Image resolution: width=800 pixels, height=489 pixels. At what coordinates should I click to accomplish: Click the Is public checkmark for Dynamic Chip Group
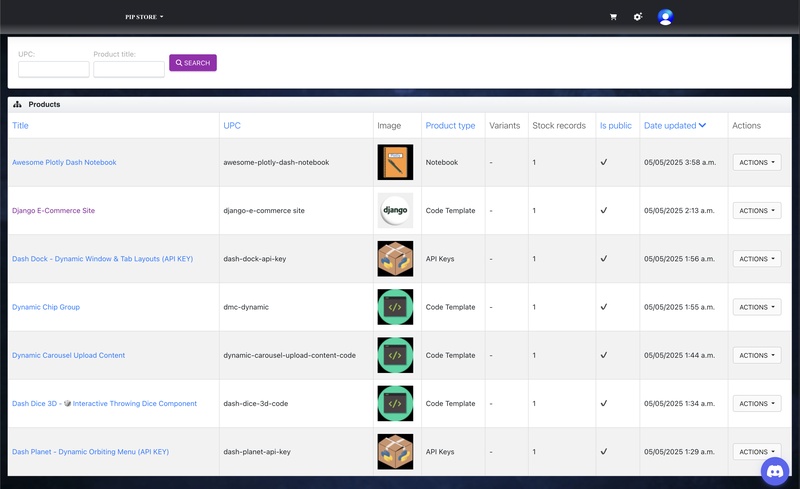click(x=604, y=306)
